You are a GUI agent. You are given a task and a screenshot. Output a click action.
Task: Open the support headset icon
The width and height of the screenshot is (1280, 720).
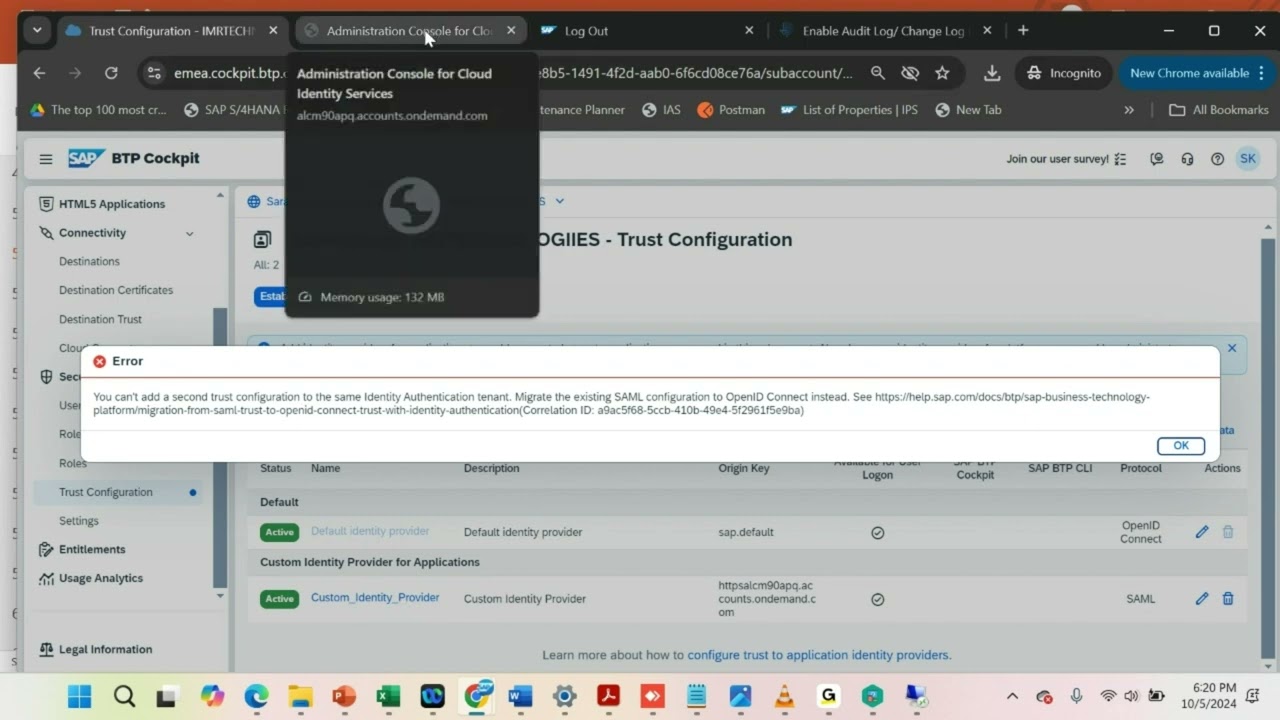point(1187,159)
